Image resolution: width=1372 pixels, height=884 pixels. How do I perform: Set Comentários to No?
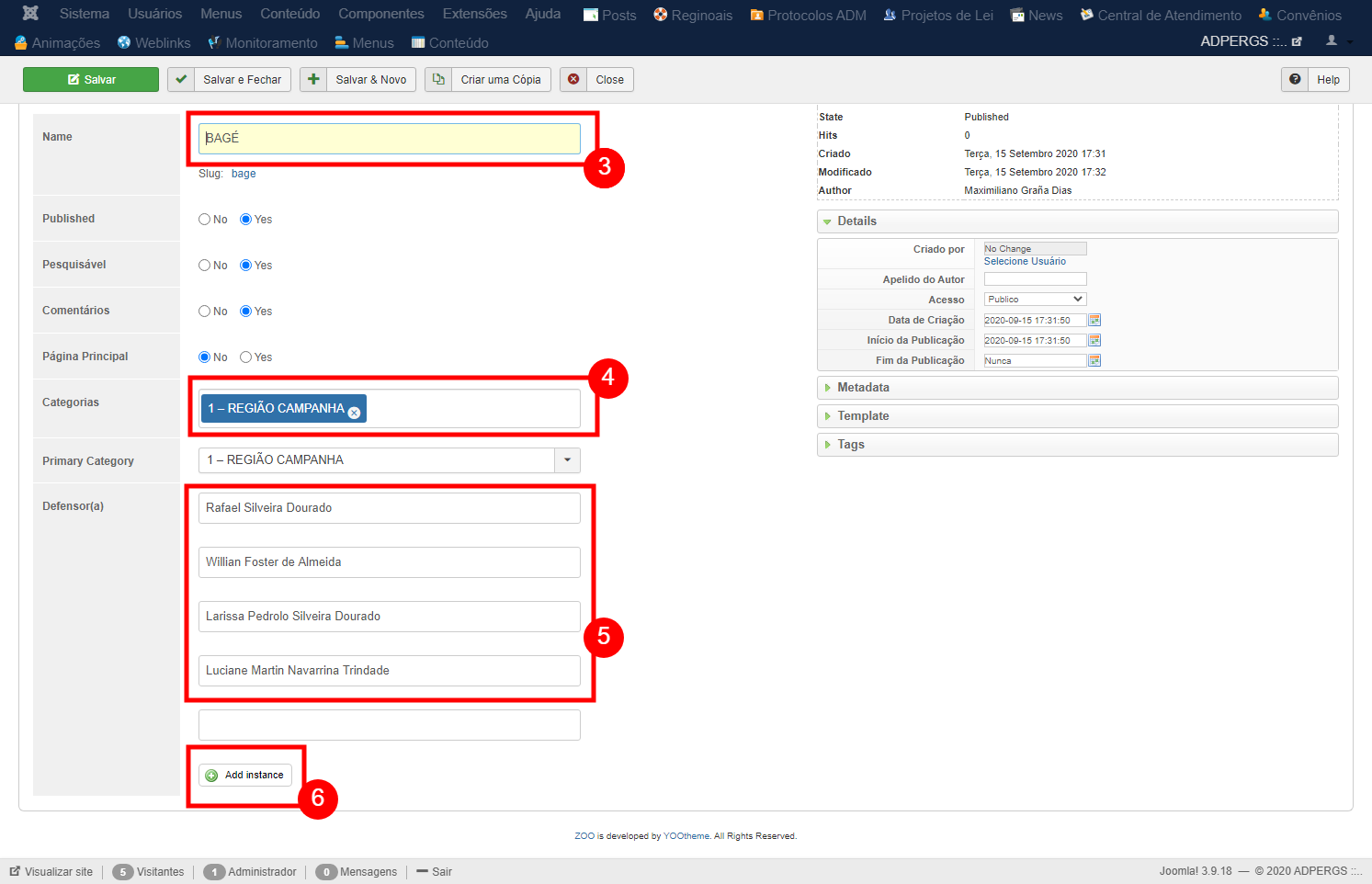(205, 312)
